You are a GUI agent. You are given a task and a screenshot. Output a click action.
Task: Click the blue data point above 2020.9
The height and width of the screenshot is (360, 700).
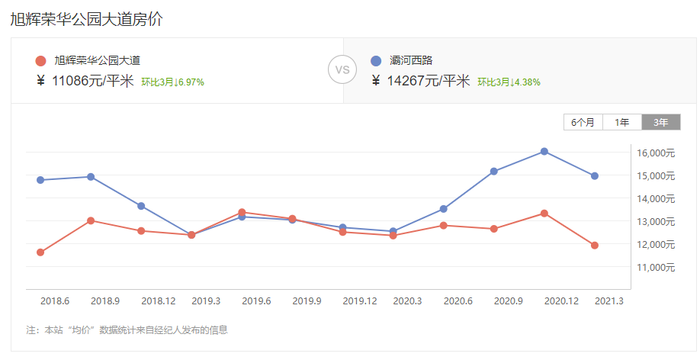[494, 172]
